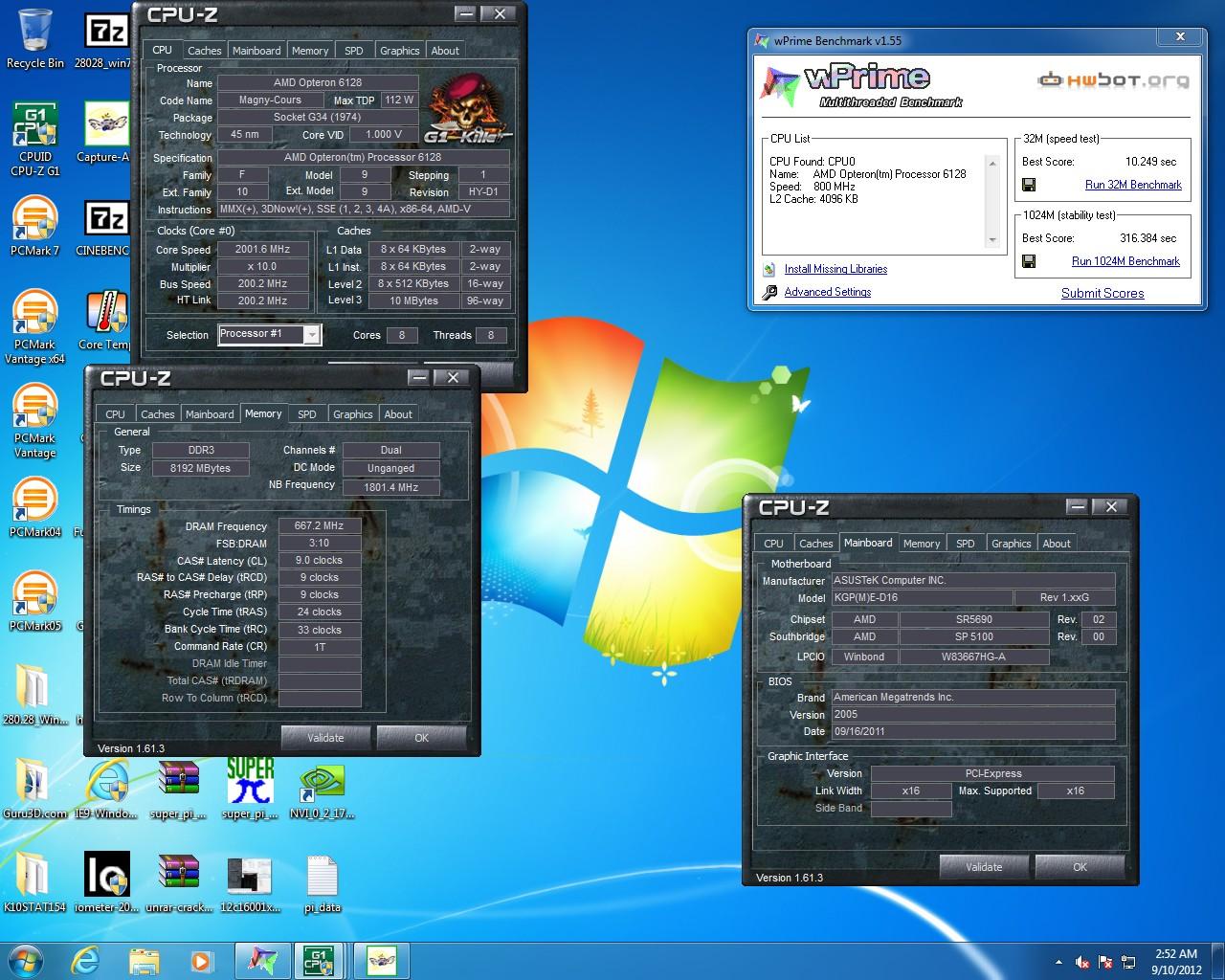Open the NVI_0_2_17 NVIDIA shortcut icon
The width and height of the screenshot is (1225, 980).
[x=323, y=789]
